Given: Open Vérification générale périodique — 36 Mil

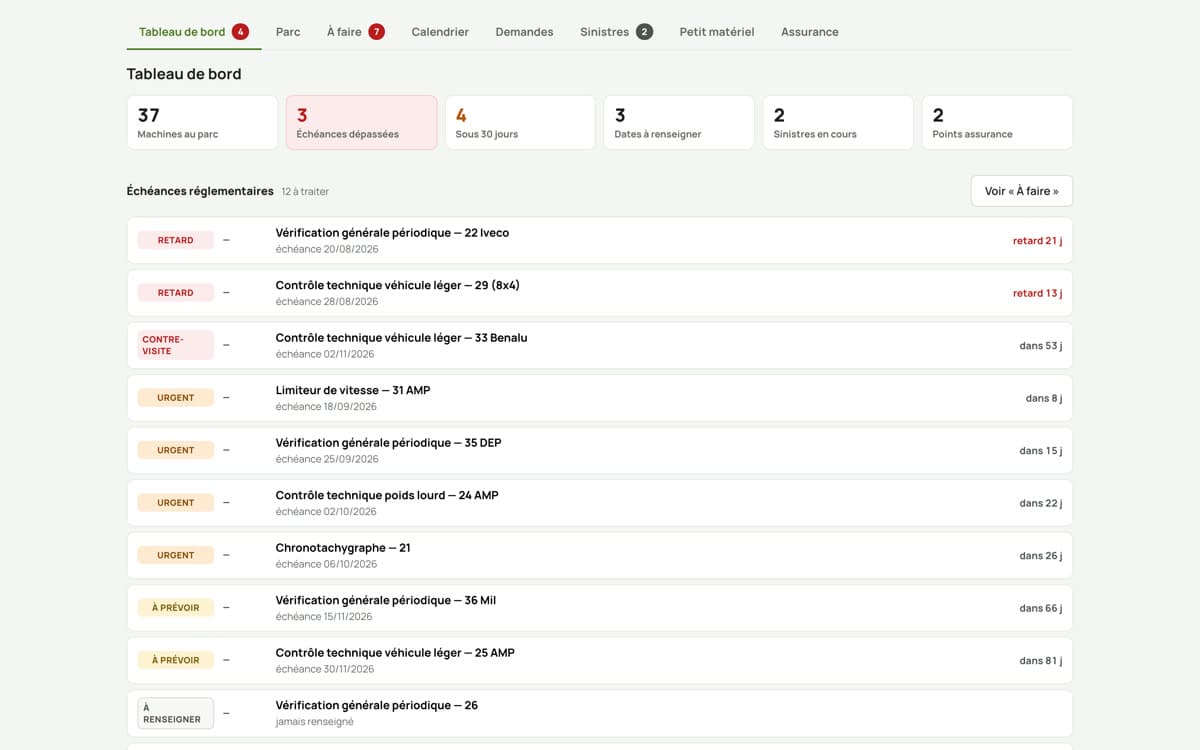Looking at the screenshot, I should click(599, 608).
